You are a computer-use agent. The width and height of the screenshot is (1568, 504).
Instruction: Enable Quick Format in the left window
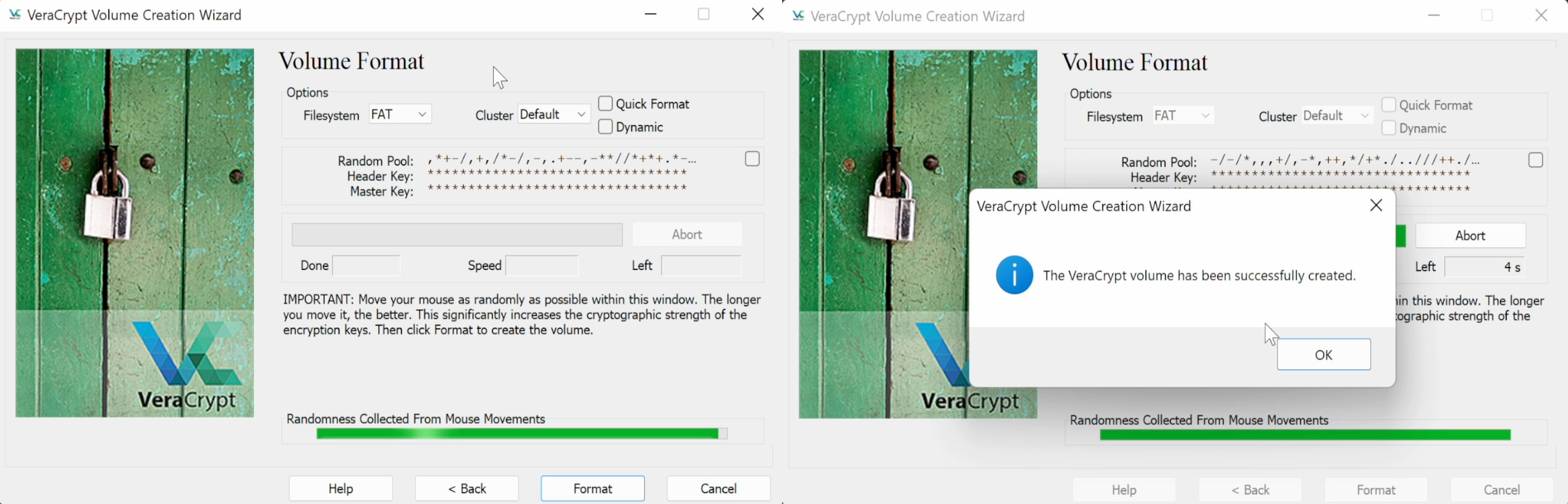[x=605, y=103]
